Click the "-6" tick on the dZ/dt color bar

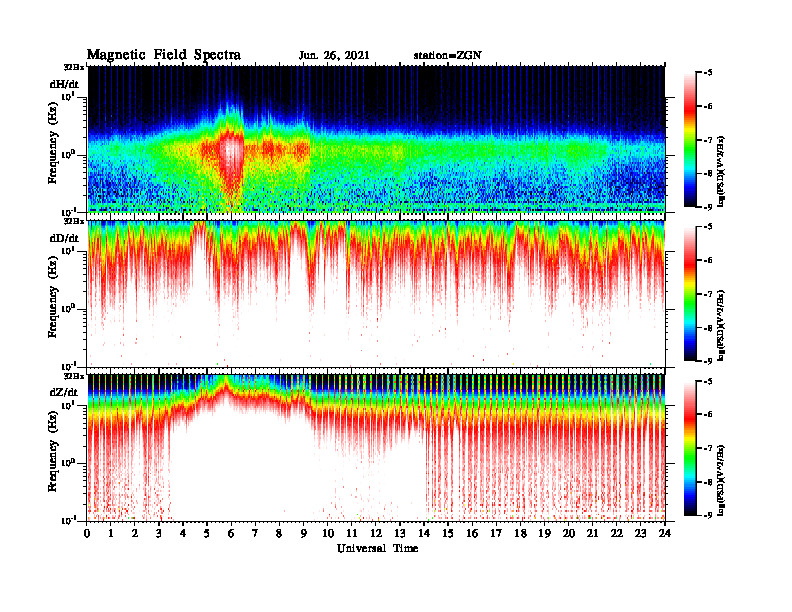click(x=707, y=414)
